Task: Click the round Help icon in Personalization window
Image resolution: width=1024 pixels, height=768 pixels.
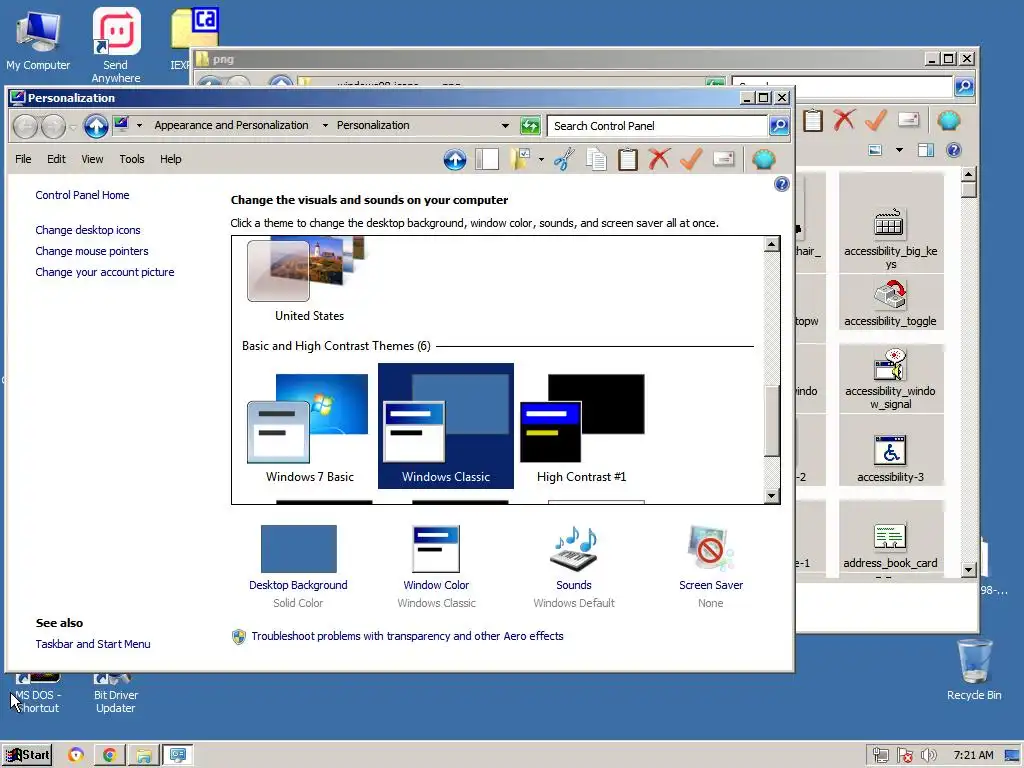Action: (782, 184)
